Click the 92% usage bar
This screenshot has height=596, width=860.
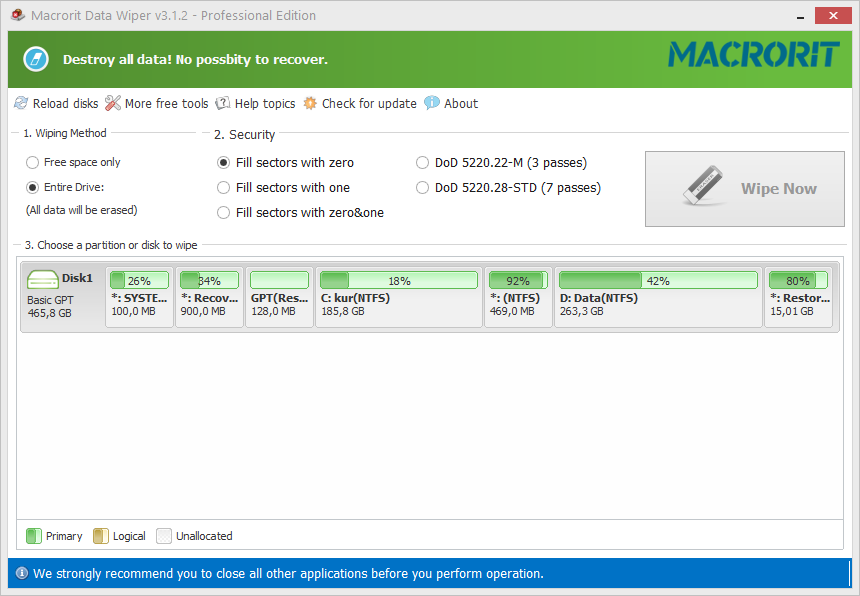pos(518,280)
